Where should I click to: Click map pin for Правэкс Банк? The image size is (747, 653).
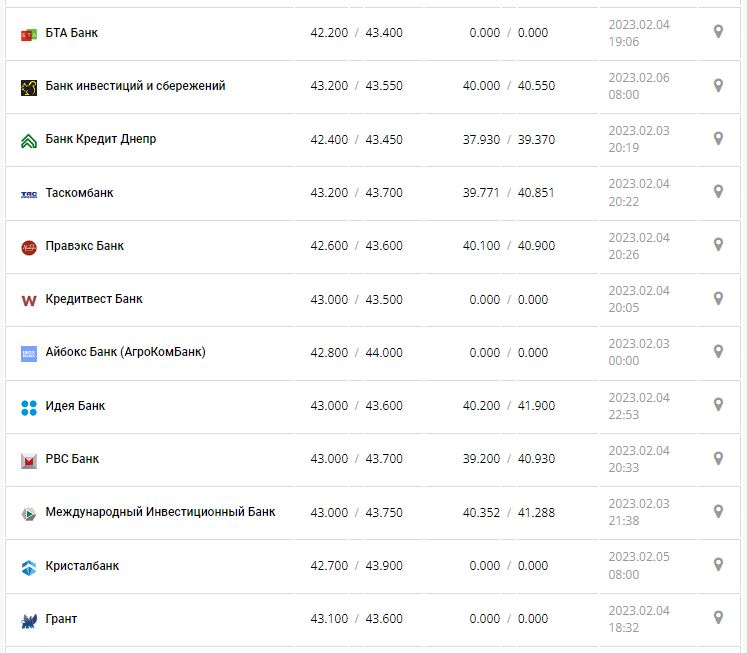pyautogui.click(x=718, y=244)
